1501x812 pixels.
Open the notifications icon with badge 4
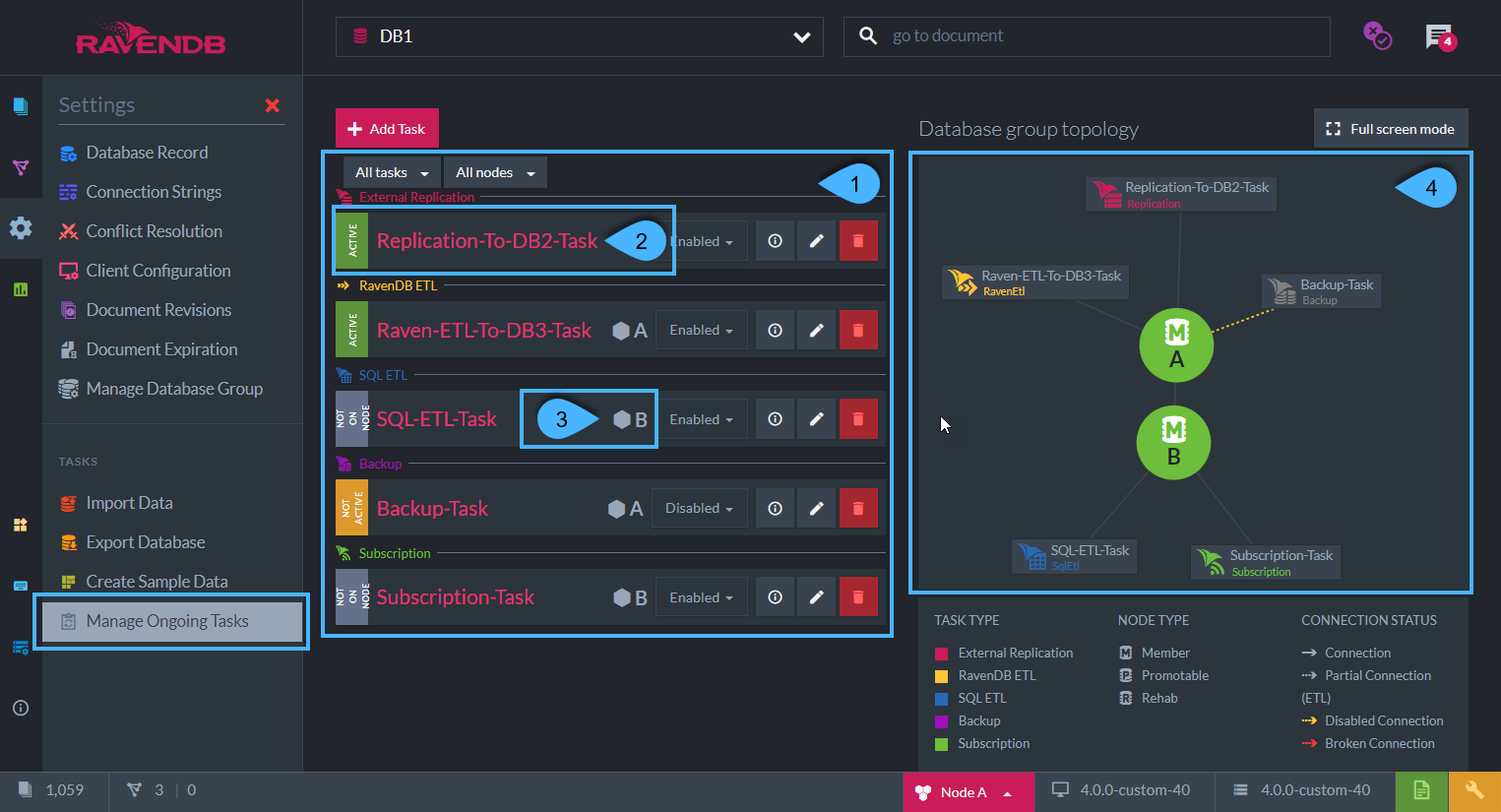(x=1440, y=37)
